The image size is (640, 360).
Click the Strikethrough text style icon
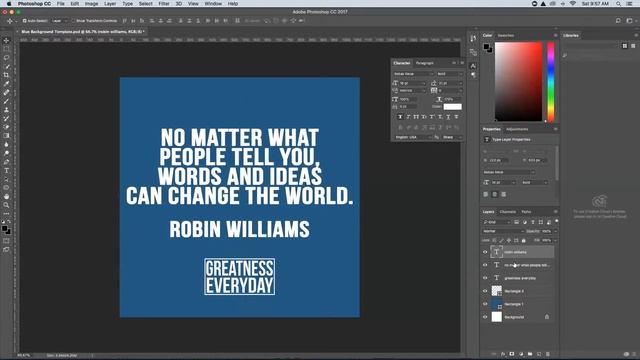pos(456,117)
